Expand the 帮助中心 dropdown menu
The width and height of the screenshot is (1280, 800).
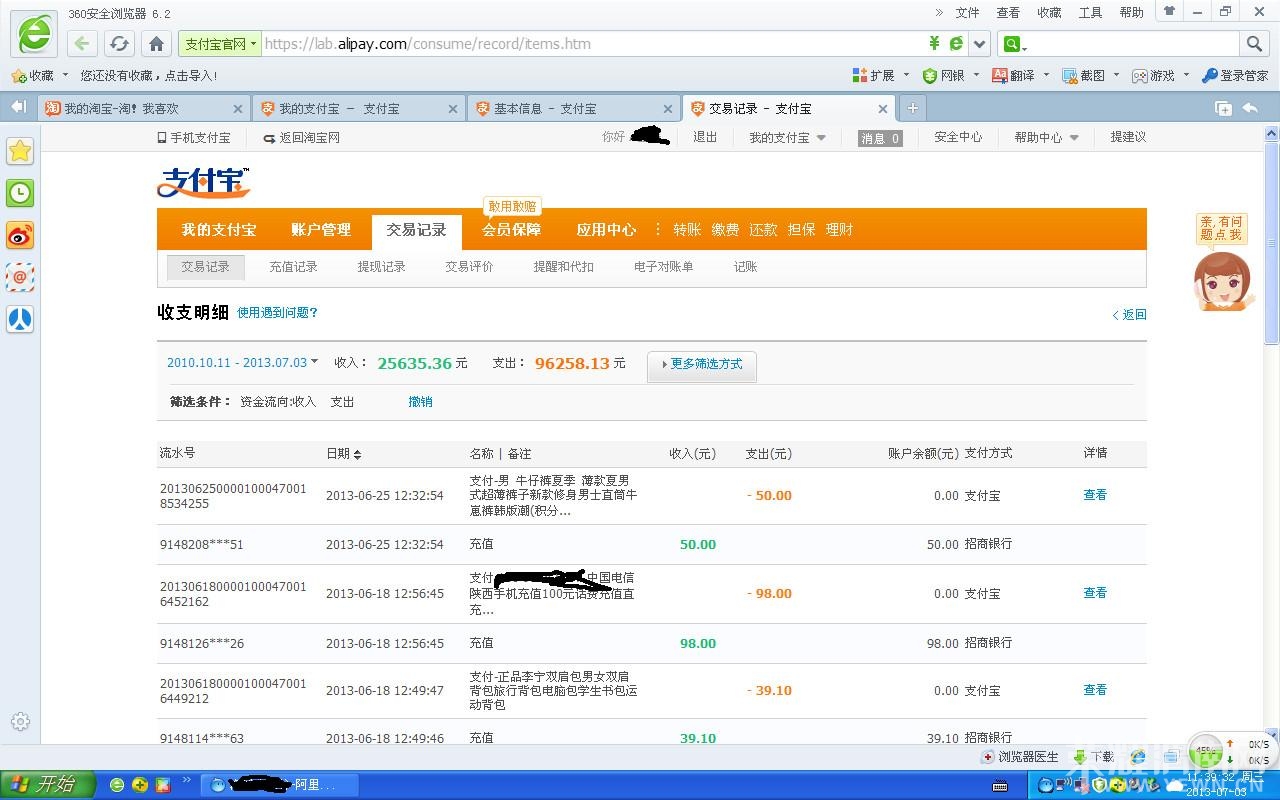[1046, 138]
